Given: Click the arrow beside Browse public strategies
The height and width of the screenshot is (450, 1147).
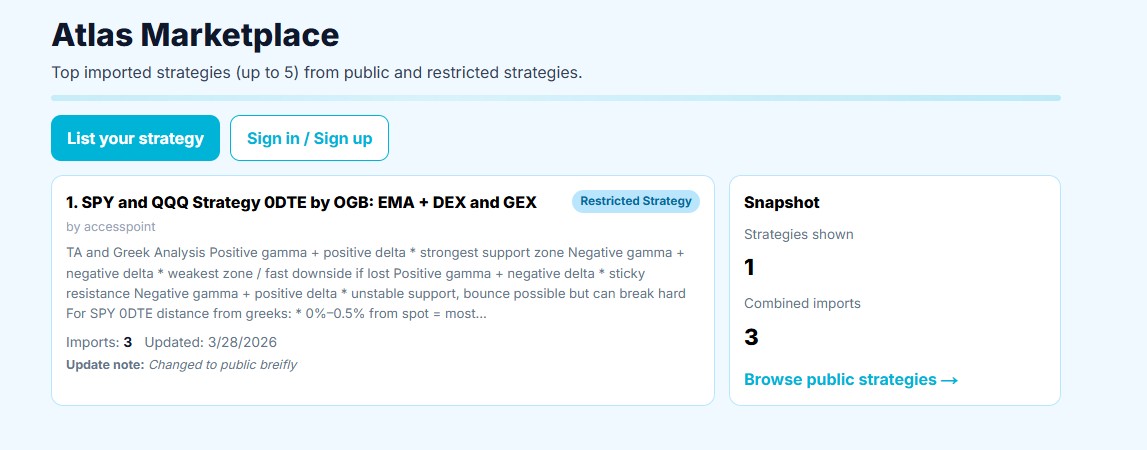Looking at the screenshot, I should (950, 380).
